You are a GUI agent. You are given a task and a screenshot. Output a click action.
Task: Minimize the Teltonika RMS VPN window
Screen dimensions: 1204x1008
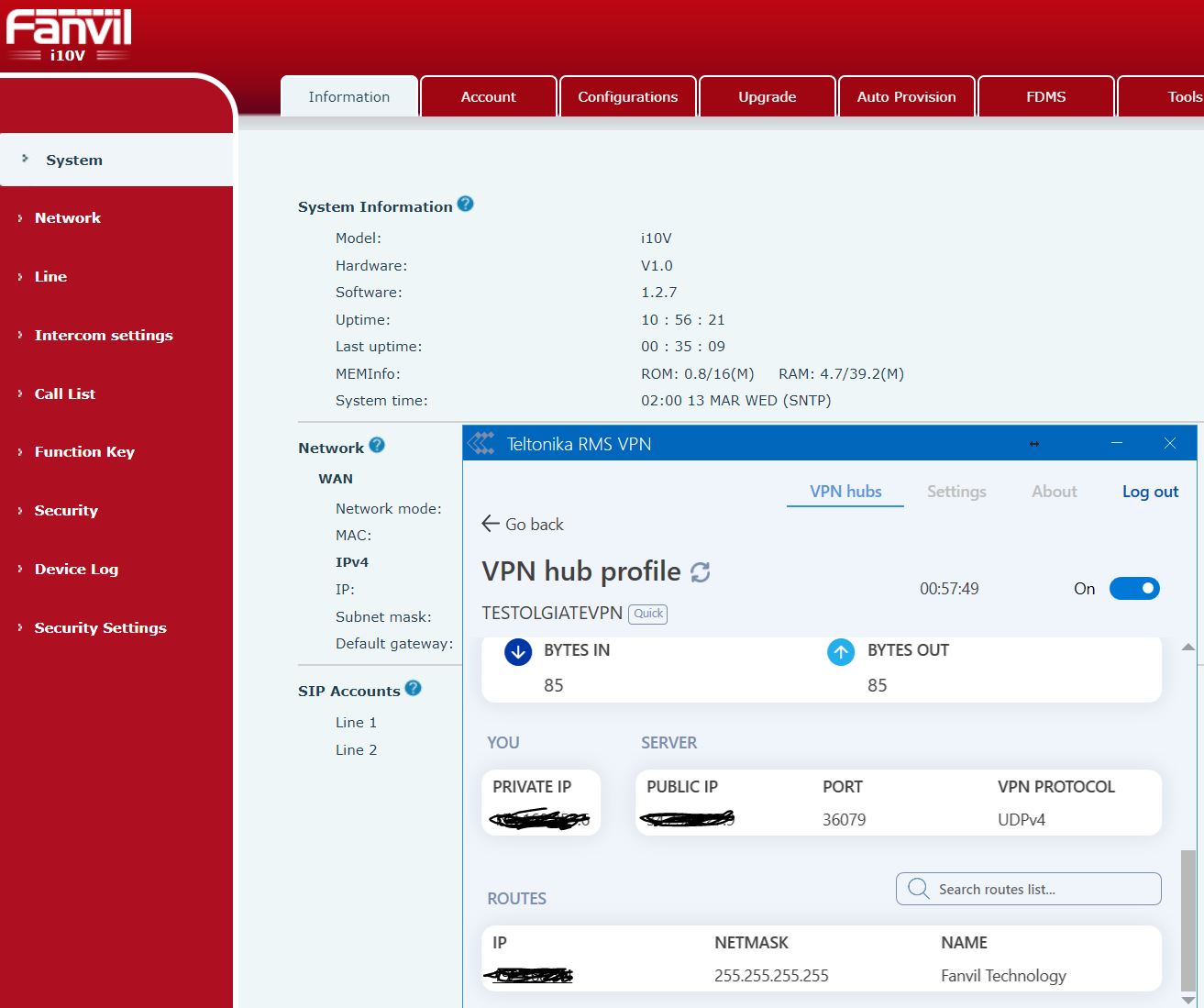click(x=1117, y=443)
